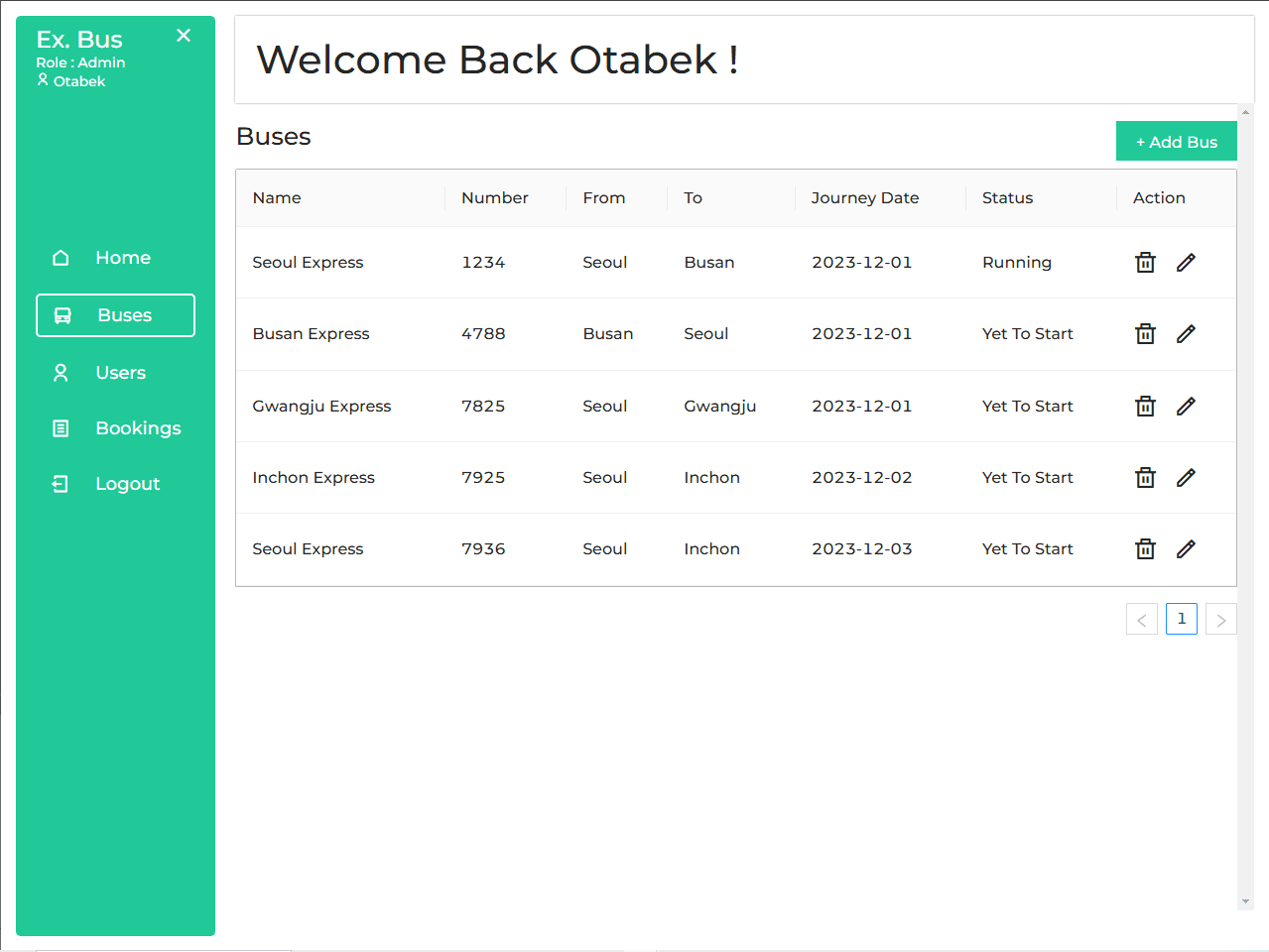This screenshot has height=952, width=1269.
Task: Click the + Add Bus button
Action: click(1176, 142)
